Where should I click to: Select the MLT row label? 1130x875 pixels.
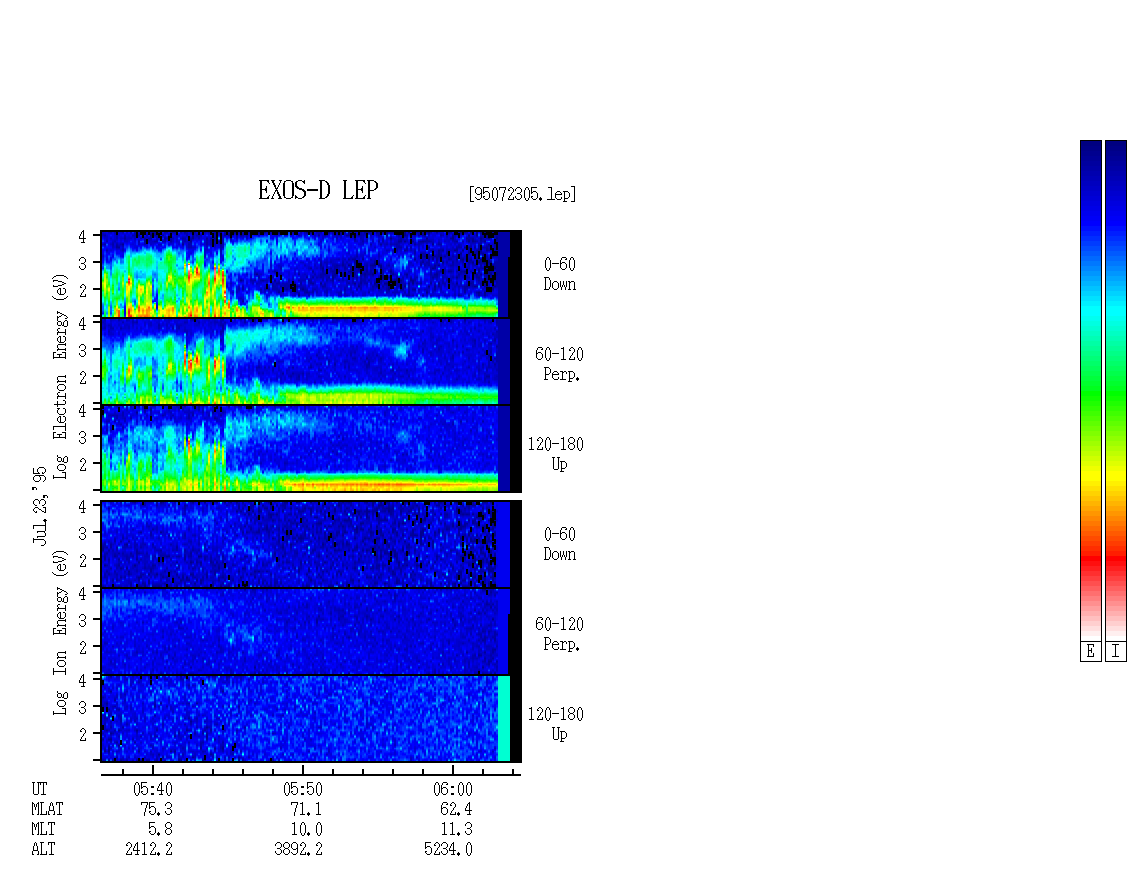[43, 830]
